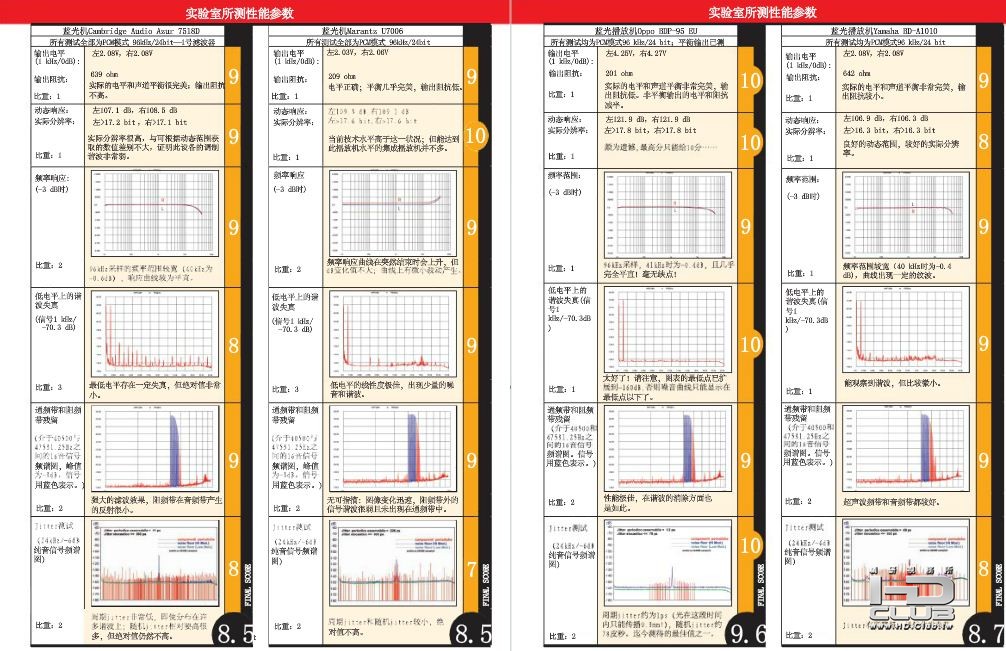This screenshot has height=651, width=1006.
Task: Click Oppo final score 9.6
Action: click(748, 633)
